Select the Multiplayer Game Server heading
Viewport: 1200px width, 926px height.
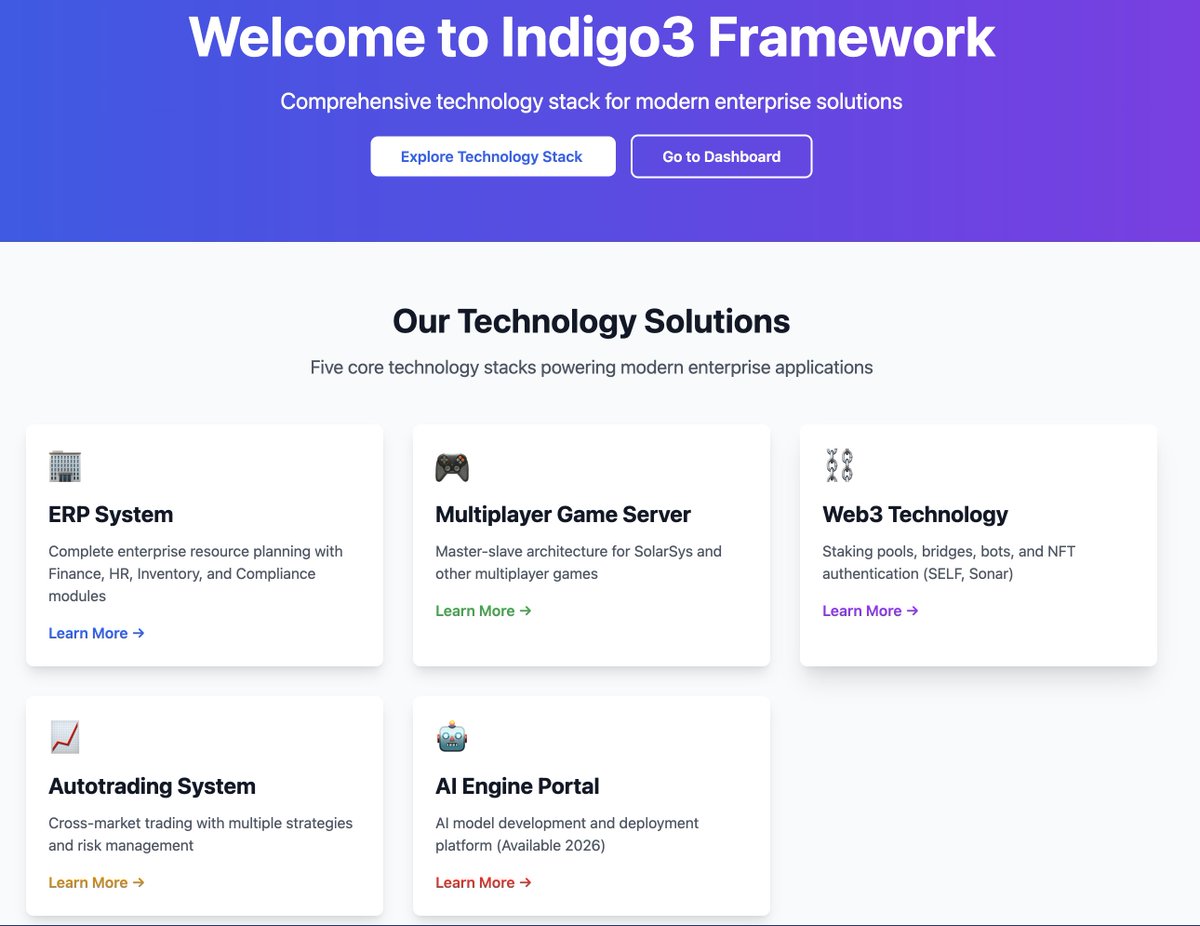click(x=563, y=515)
